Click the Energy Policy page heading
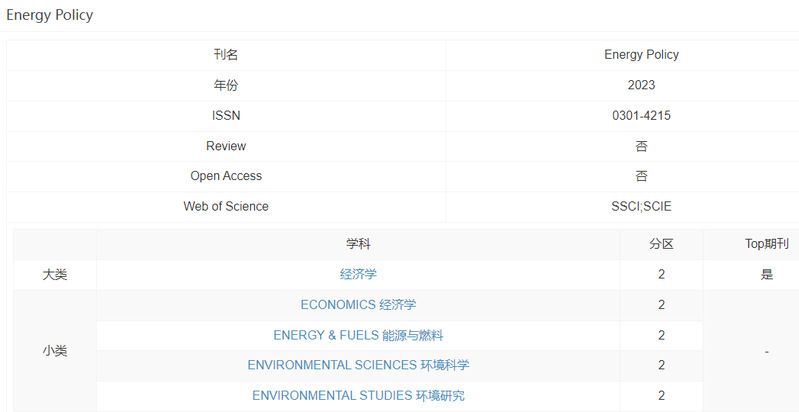 click(x=50, y=15)
